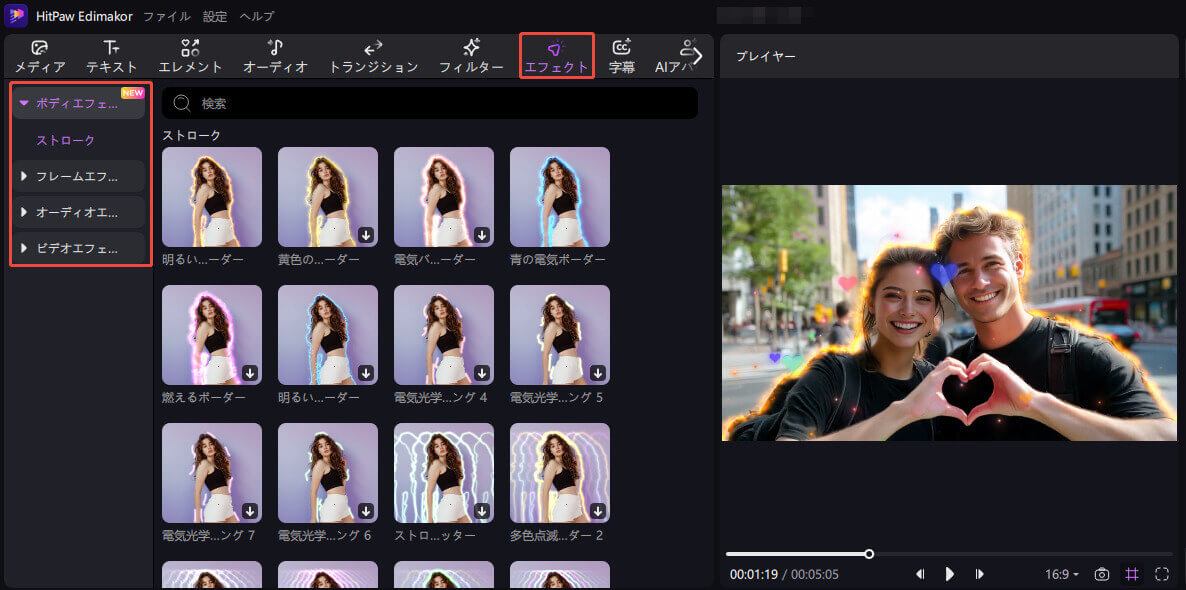Download the 電気光学...ング 6 effect
This screenshot has width=1186, height=590.
[366, 511]
